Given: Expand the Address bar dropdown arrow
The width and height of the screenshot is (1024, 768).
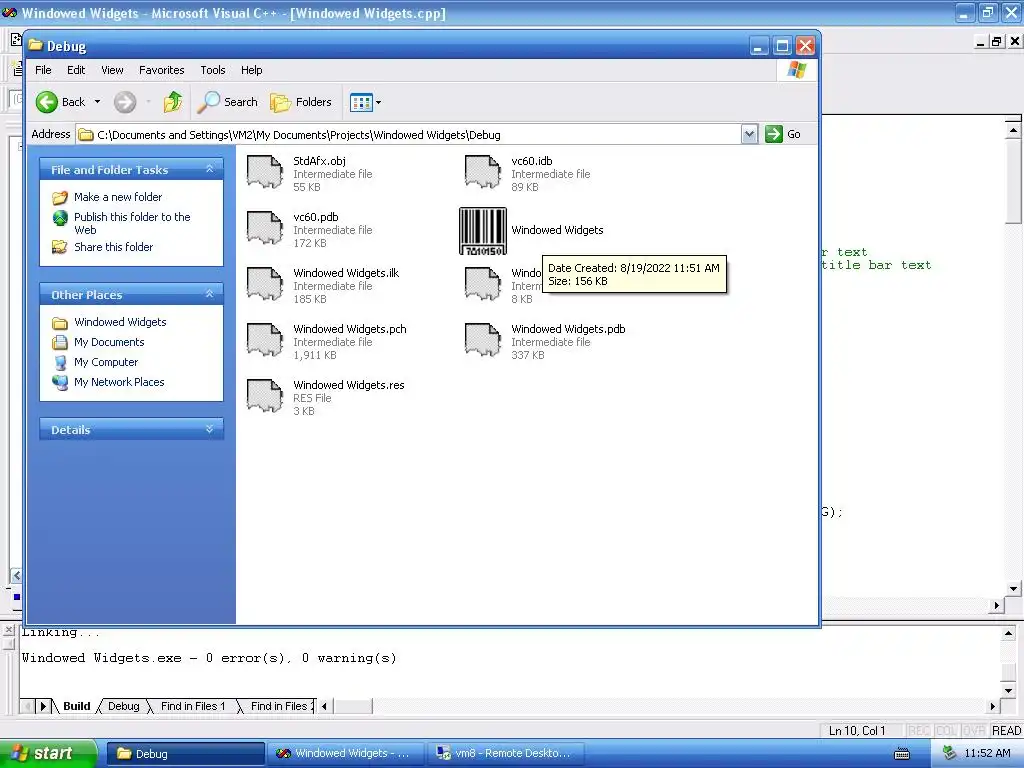Looking at the screenshot, I should point(749,134).
